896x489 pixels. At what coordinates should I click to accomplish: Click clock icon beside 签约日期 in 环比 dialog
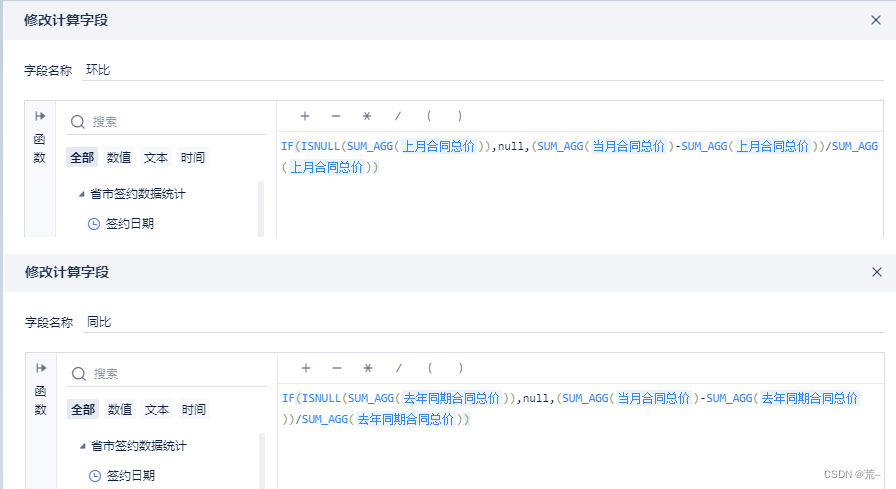94,224
